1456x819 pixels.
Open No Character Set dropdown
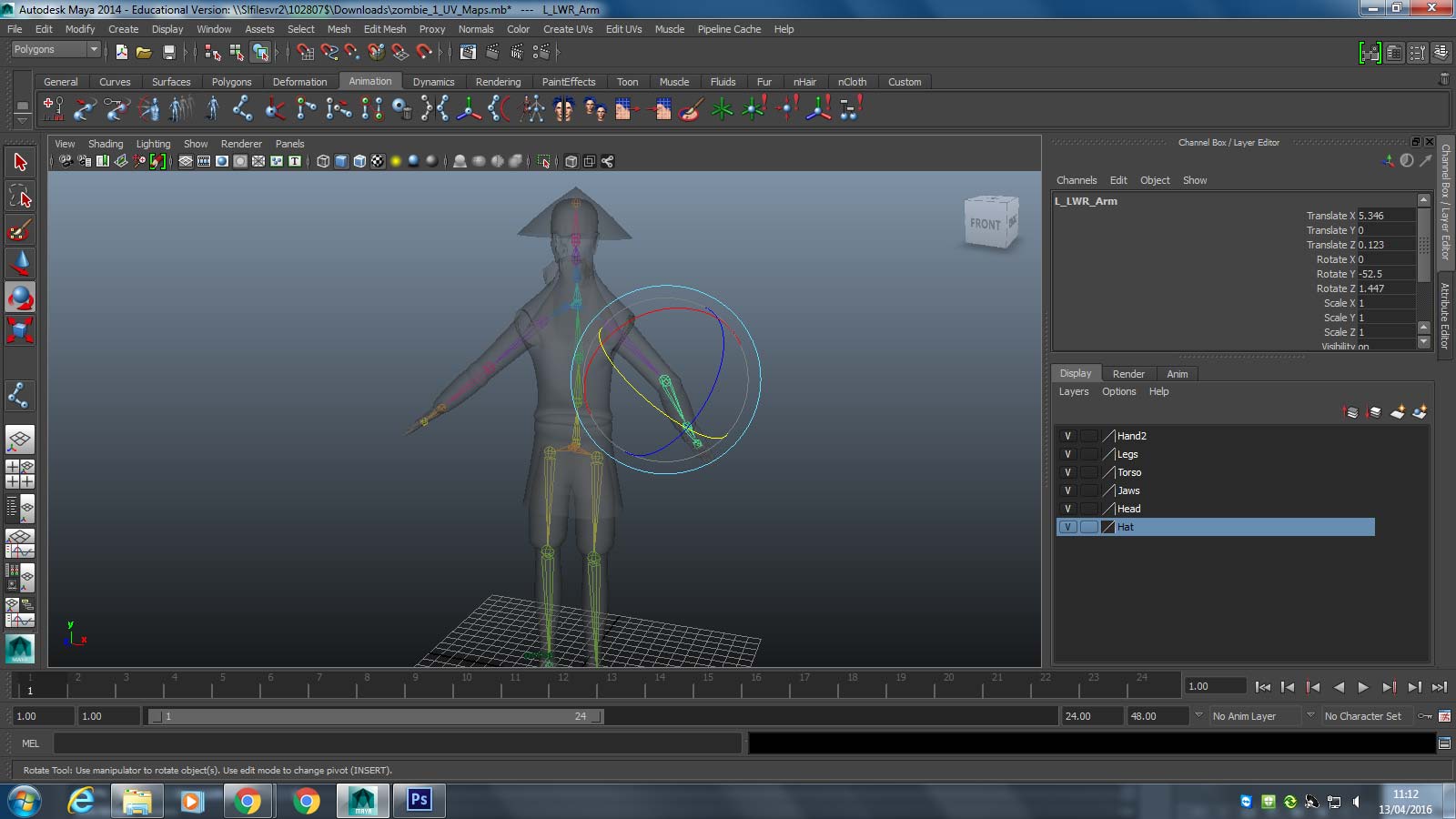(x=1369, y=716)
